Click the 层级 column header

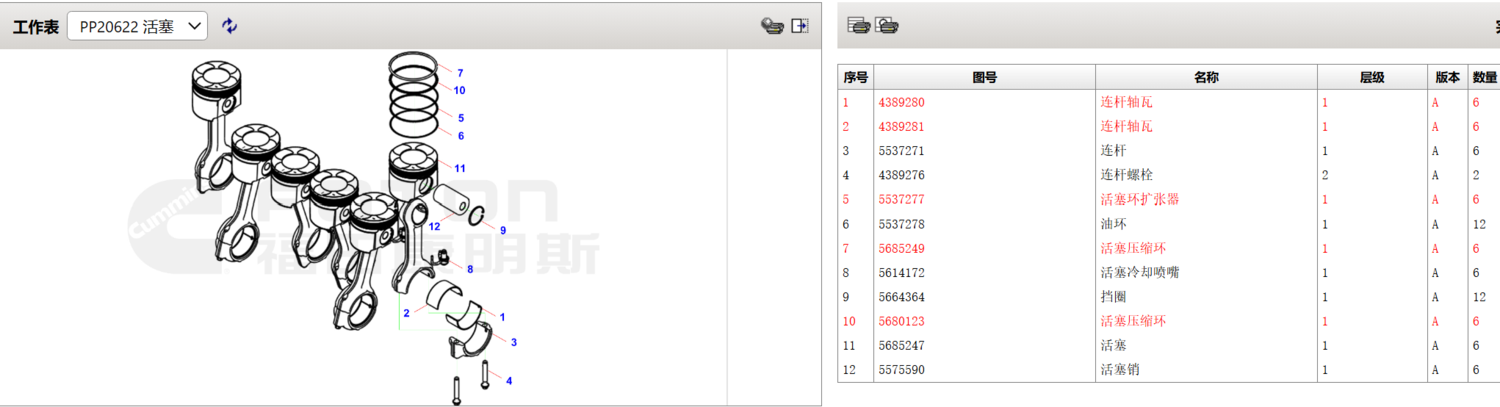(1371, 78)
